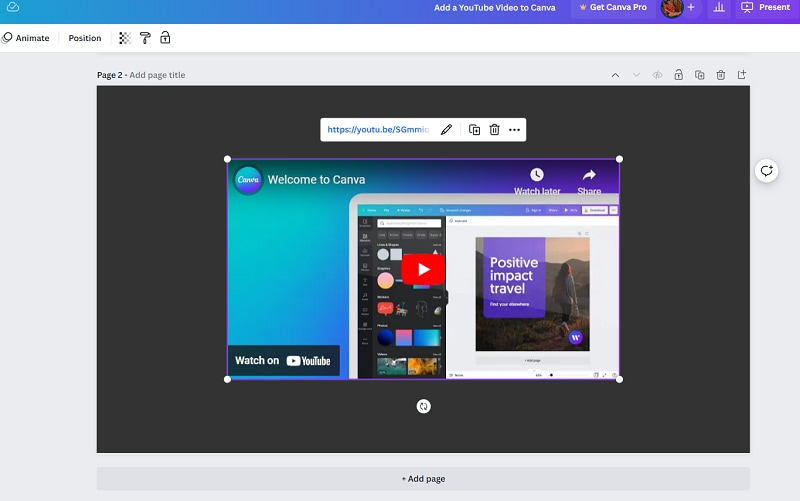Open the transparency checkerboard icon

point(124,38)
